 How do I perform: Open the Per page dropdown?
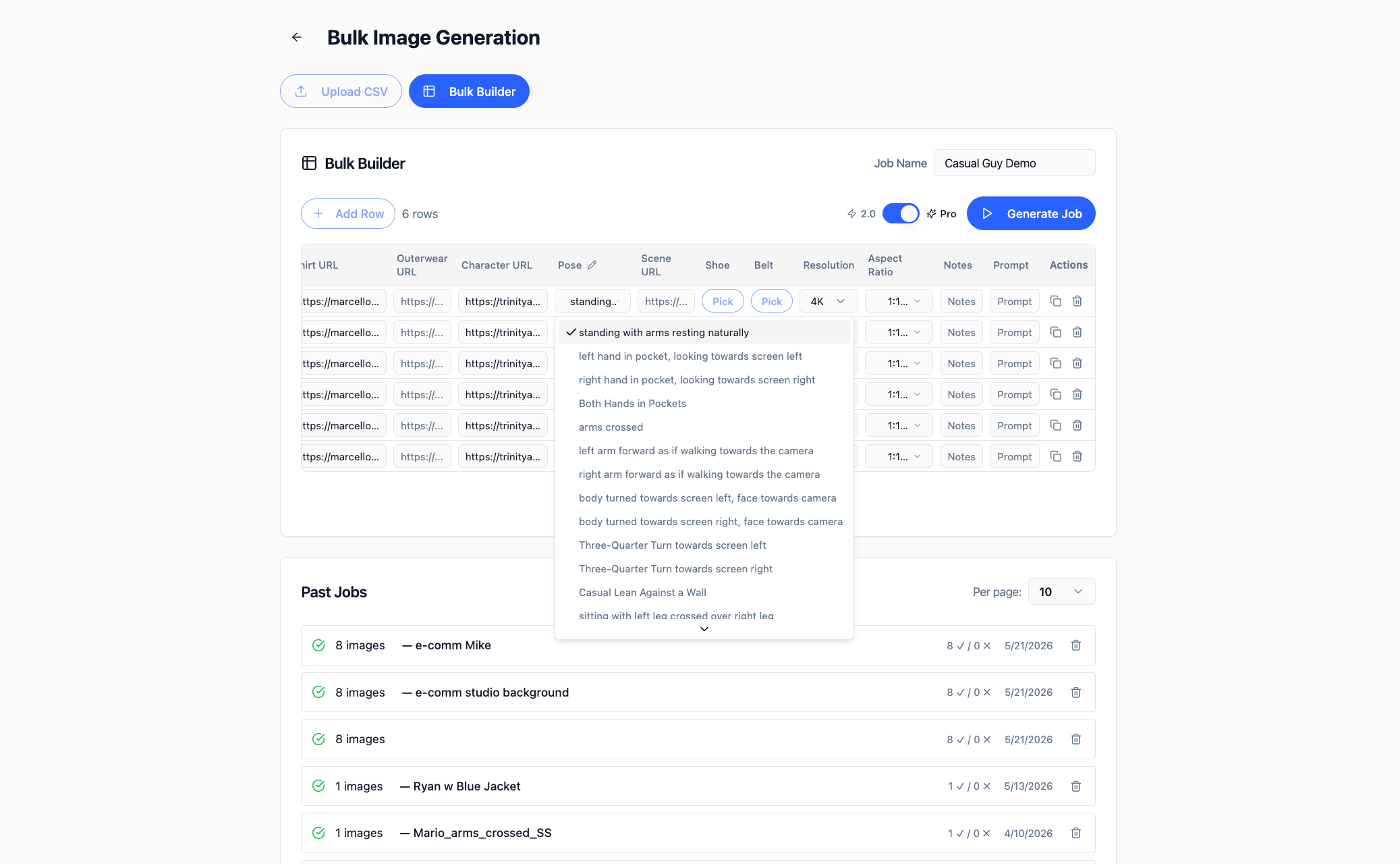pyautogui.click(x=1061, y=591)
